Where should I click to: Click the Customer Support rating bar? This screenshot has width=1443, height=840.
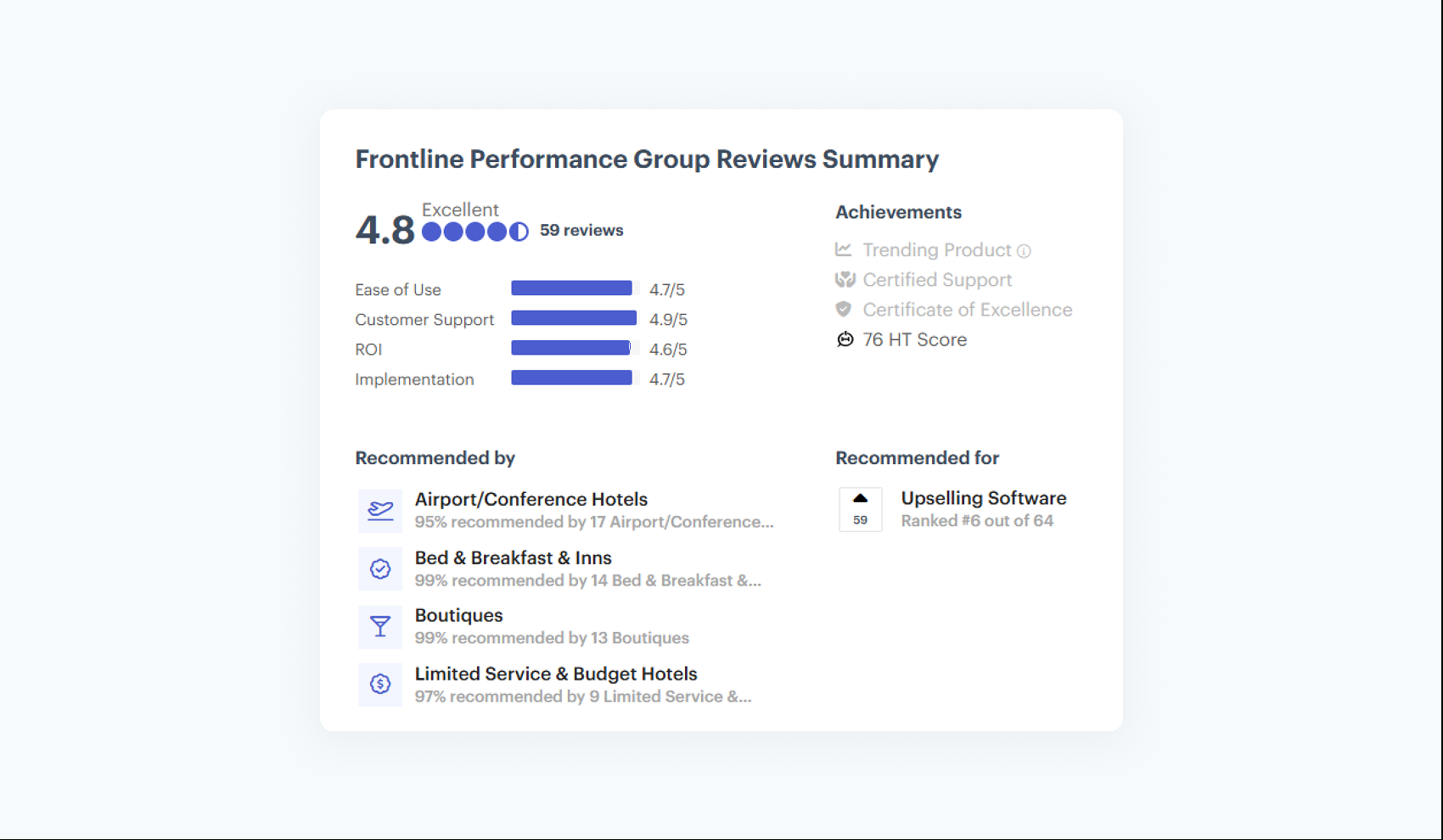tap(575, 318)
